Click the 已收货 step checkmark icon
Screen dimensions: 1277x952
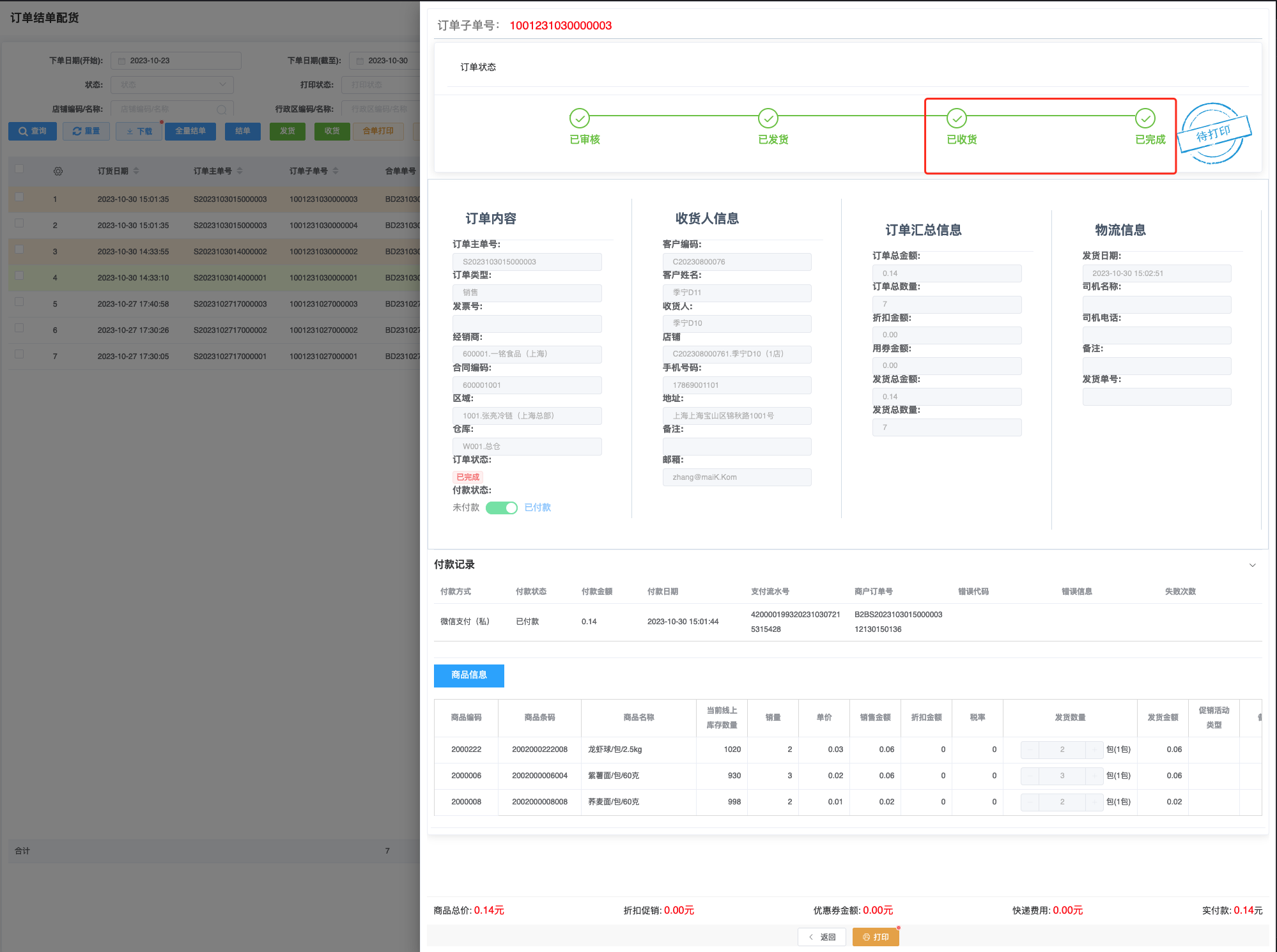tap(956, 118)
